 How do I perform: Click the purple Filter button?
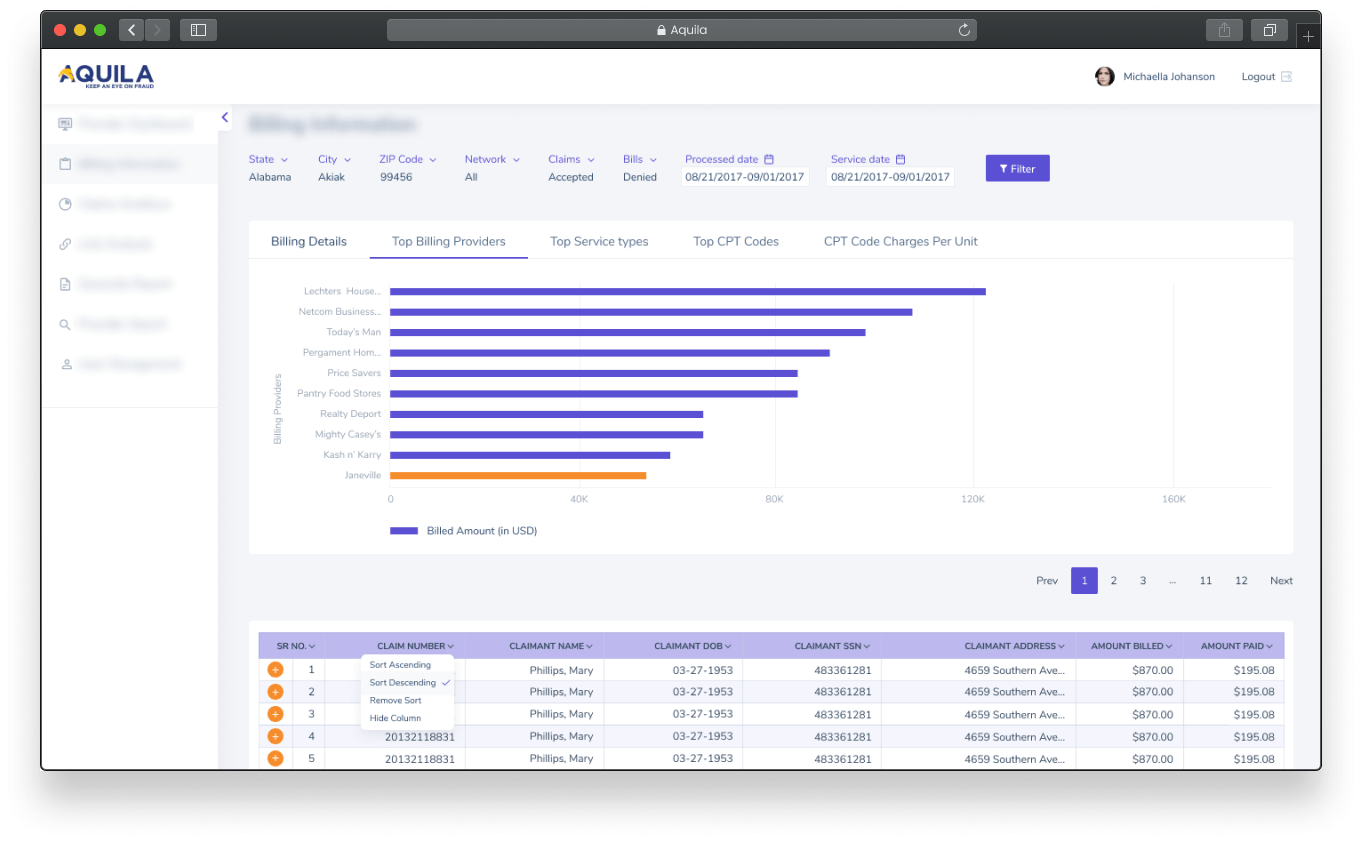click(x=1017, y=168)
